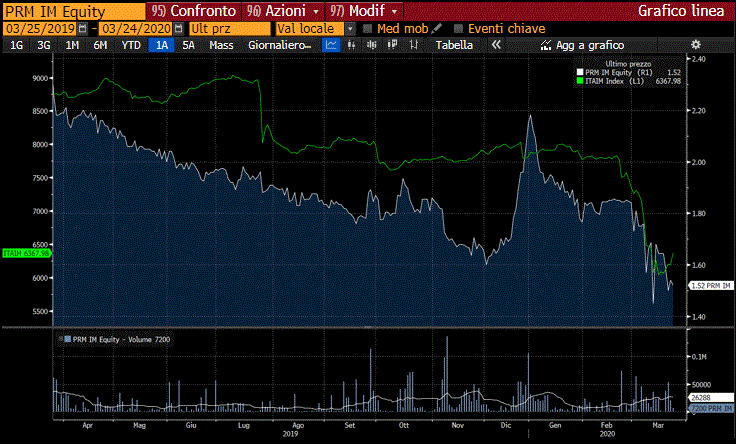Image resolution: width=736 pixels, height=444 pixels.
Task: Select the fourth chart style icon
Action: 392,45
